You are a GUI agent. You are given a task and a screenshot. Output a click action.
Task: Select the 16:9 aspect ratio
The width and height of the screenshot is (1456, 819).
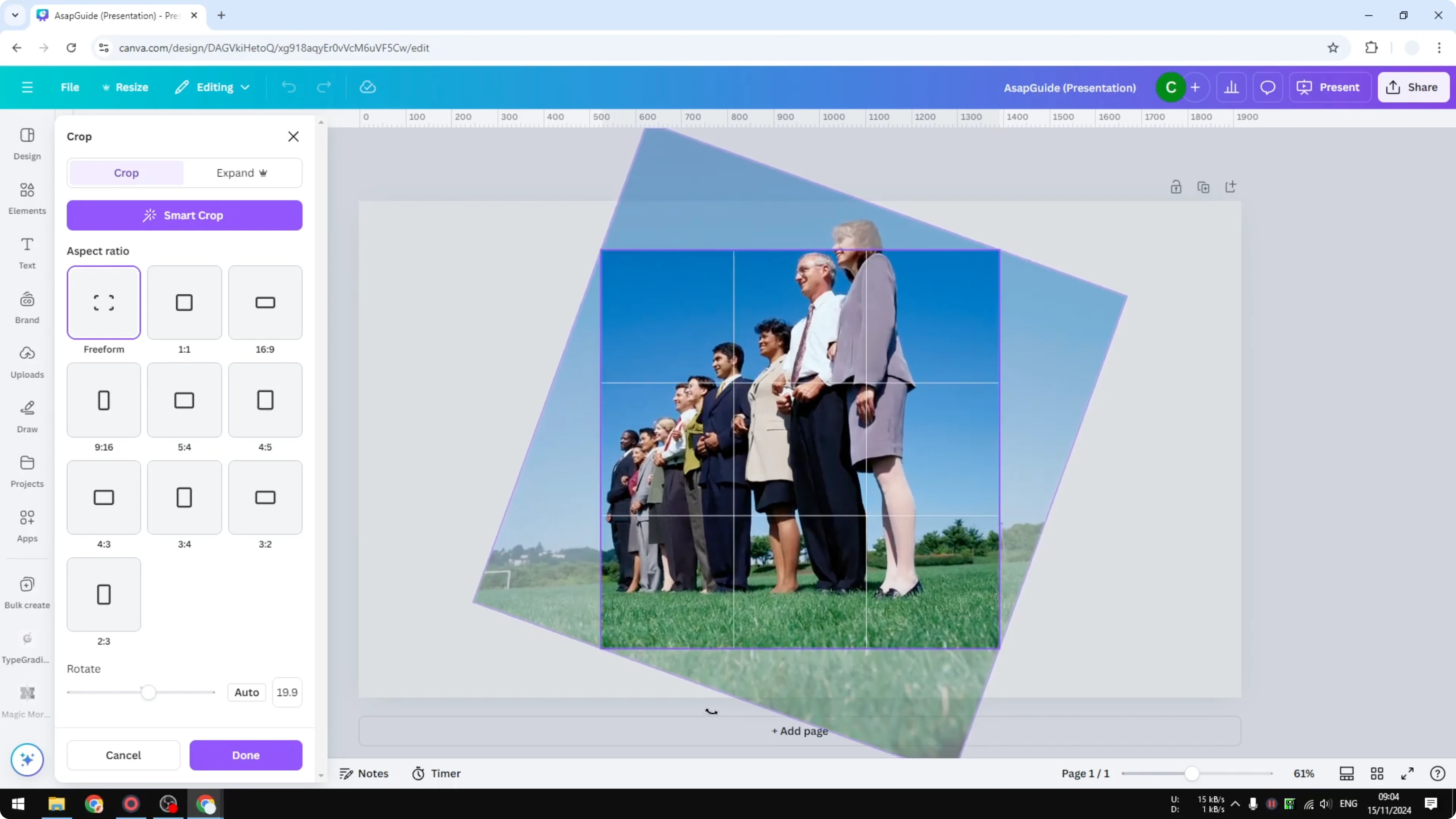click(265, 302)
